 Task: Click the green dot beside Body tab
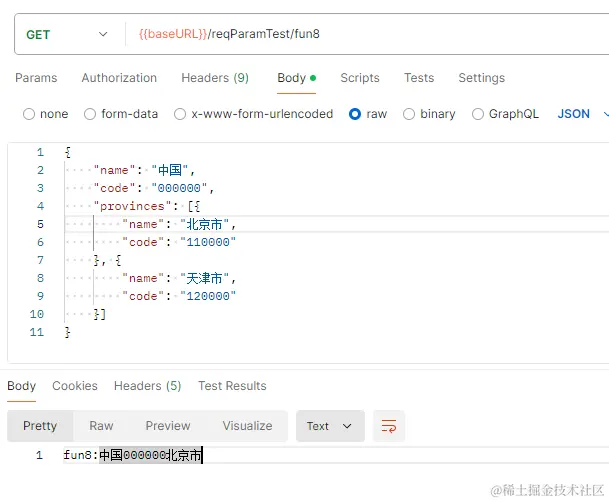click(x=313, y=78)
